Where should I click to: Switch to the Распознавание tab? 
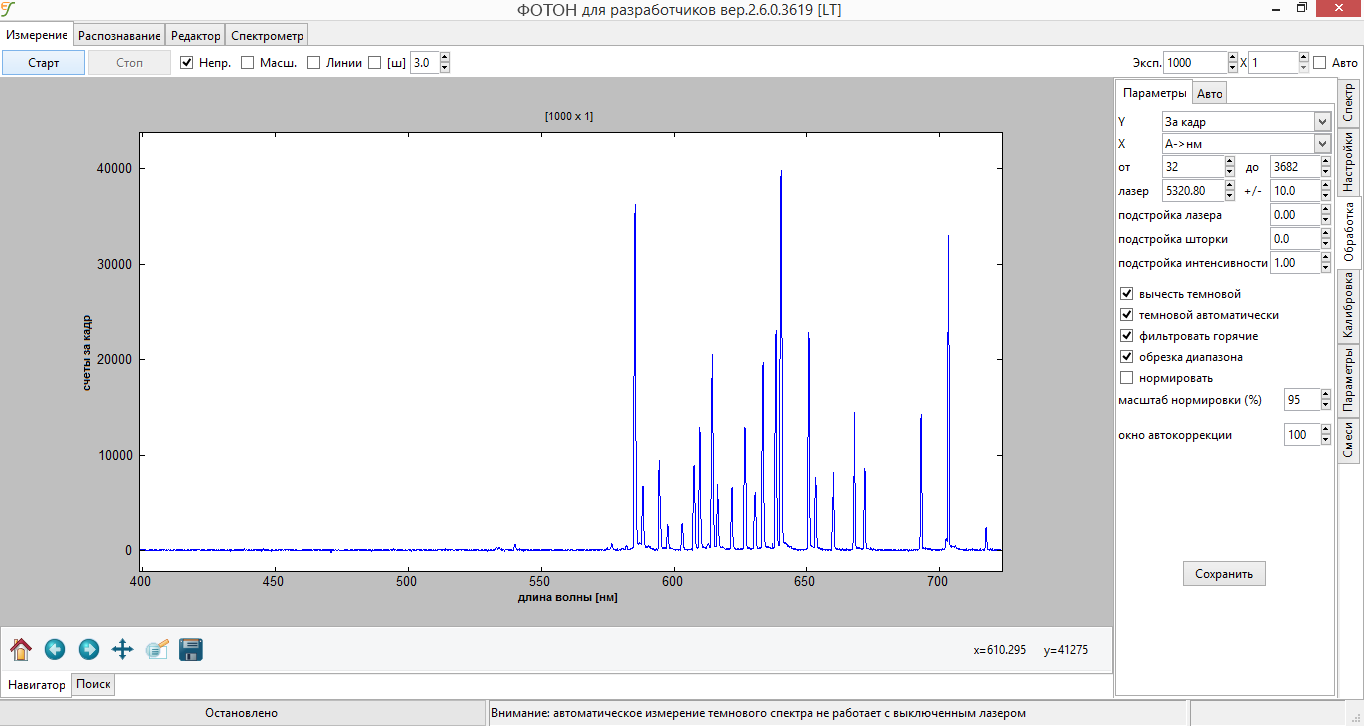(120, 35)
